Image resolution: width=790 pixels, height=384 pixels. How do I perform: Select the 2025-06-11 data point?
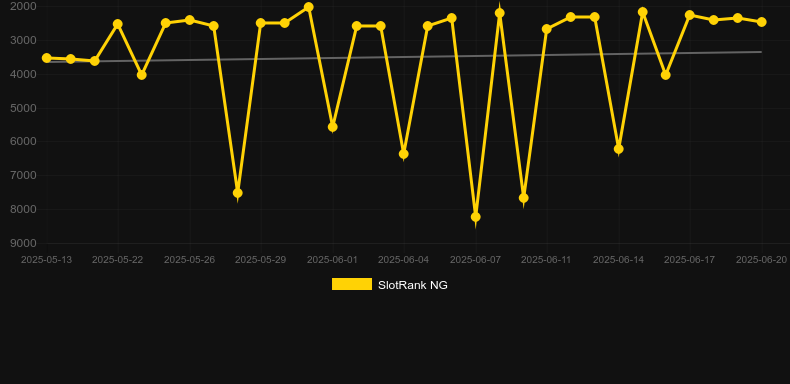pos(547,29)
